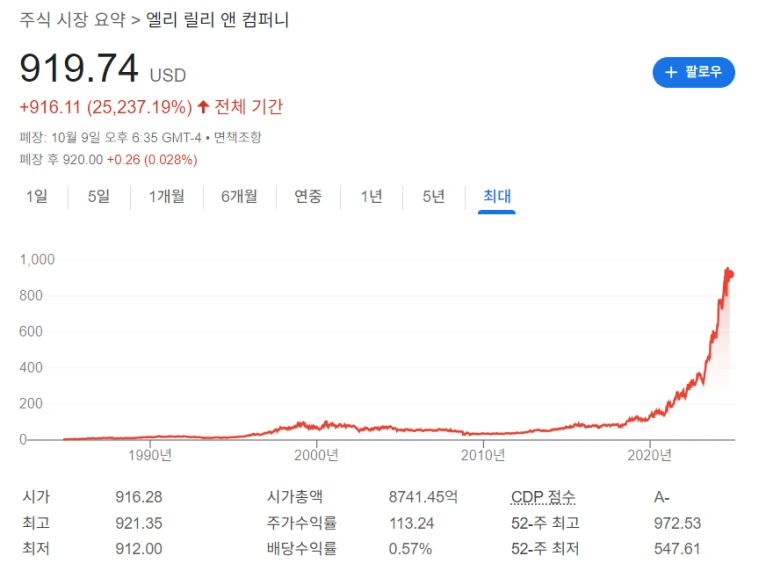Select the 최대 max range tab
This screenshot has height=563, width=773.
[x=497, y=196]
